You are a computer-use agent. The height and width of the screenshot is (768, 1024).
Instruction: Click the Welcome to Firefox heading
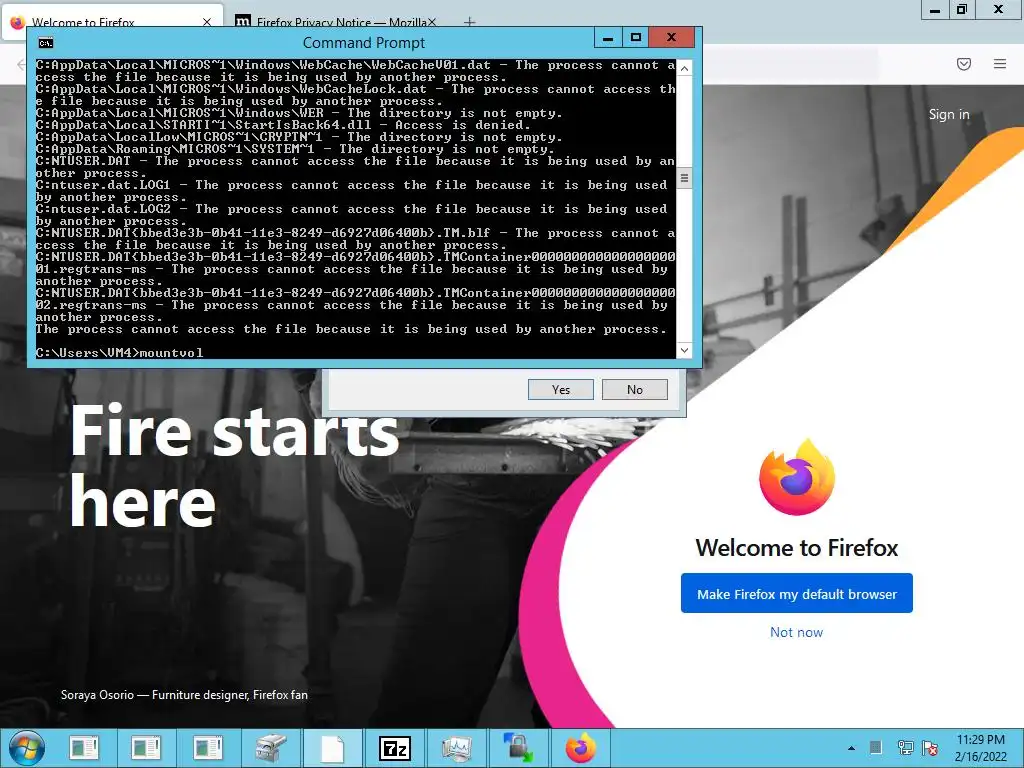tap(797, 547)
